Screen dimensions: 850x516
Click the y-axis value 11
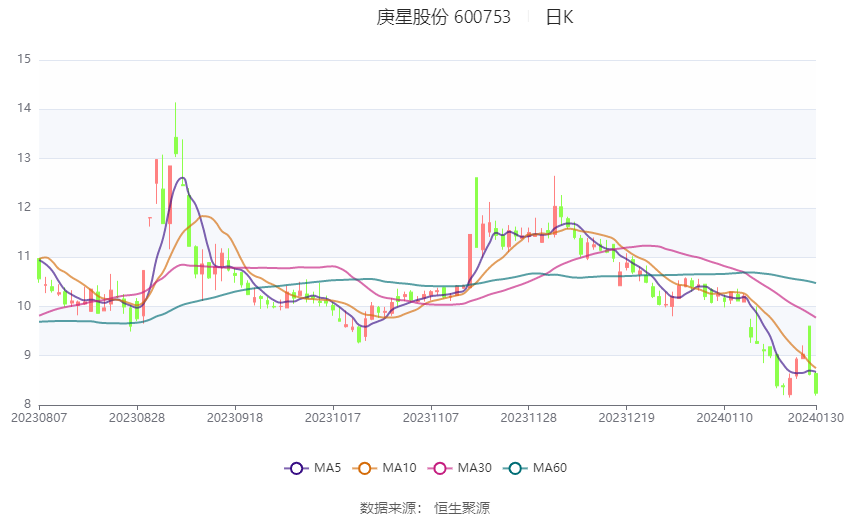[24, 256]
